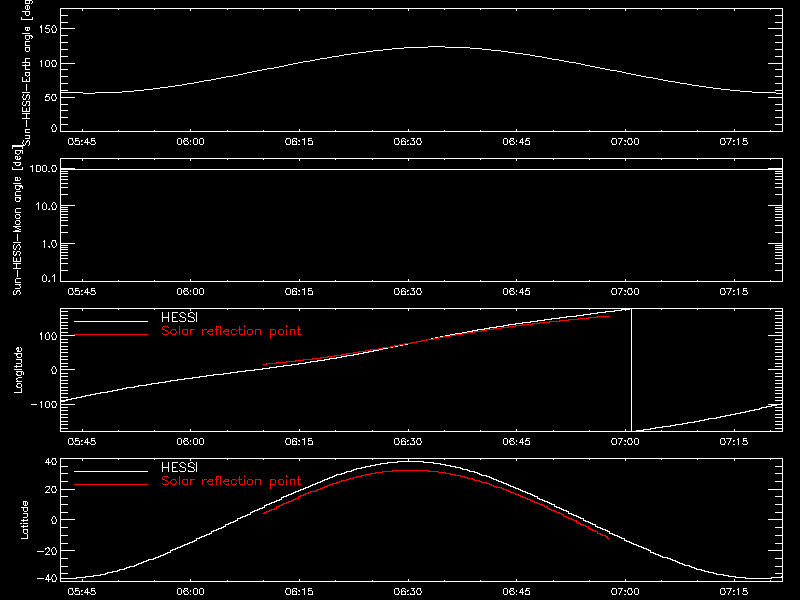Viewport: 800px width, 600px height.
Task: Tap the 07:00 label under Latitude plot
Action: 625,592
